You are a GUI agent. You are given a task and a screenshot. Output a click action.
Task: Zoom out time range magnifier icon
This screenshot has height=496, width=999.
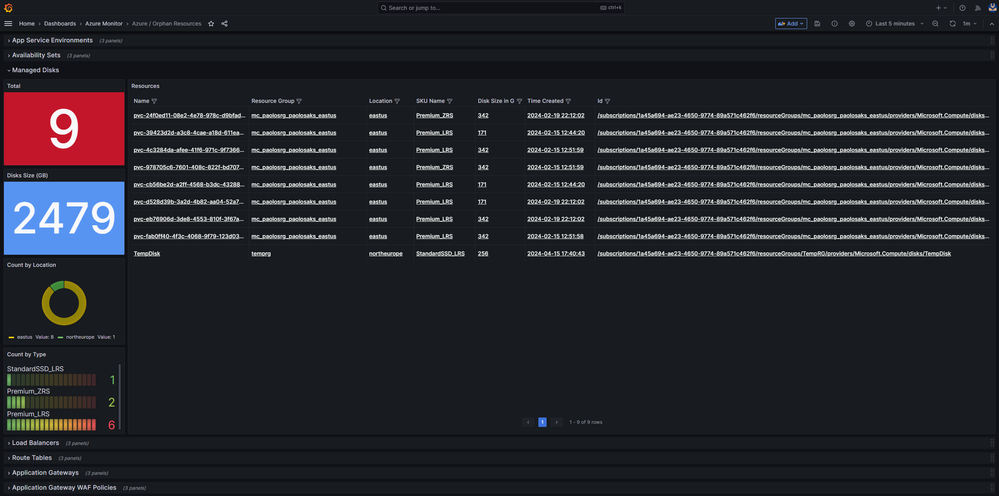935,24
